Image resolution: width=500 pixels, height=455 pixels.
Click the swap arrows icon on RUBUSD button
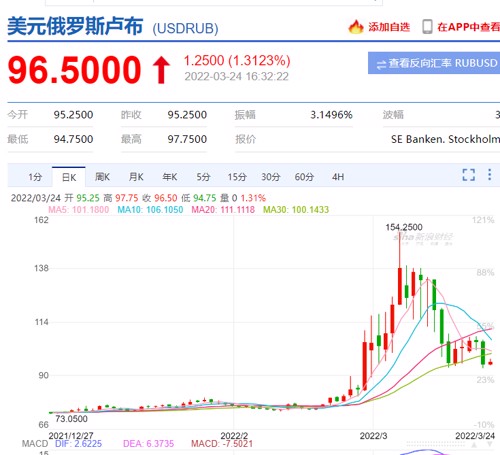pos(381,65)
